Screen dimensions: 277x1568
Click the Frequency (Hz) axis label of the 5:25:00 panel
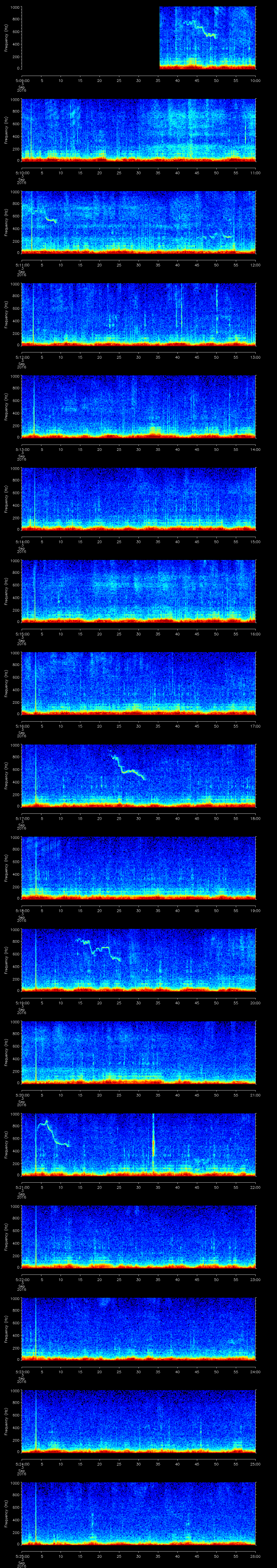click(x=7, y=1513)
